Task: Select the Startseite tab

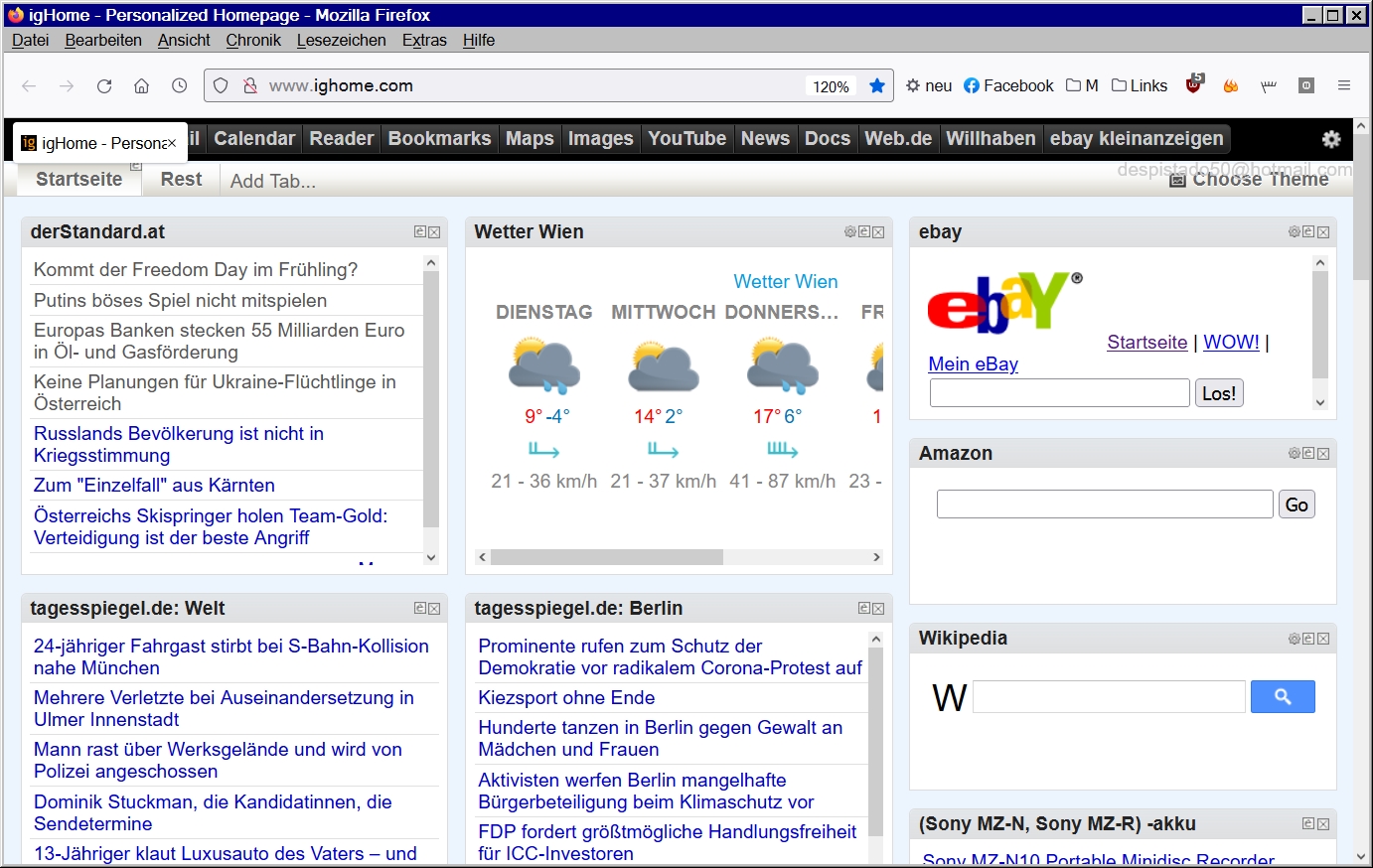Action: tap(79, 180)
